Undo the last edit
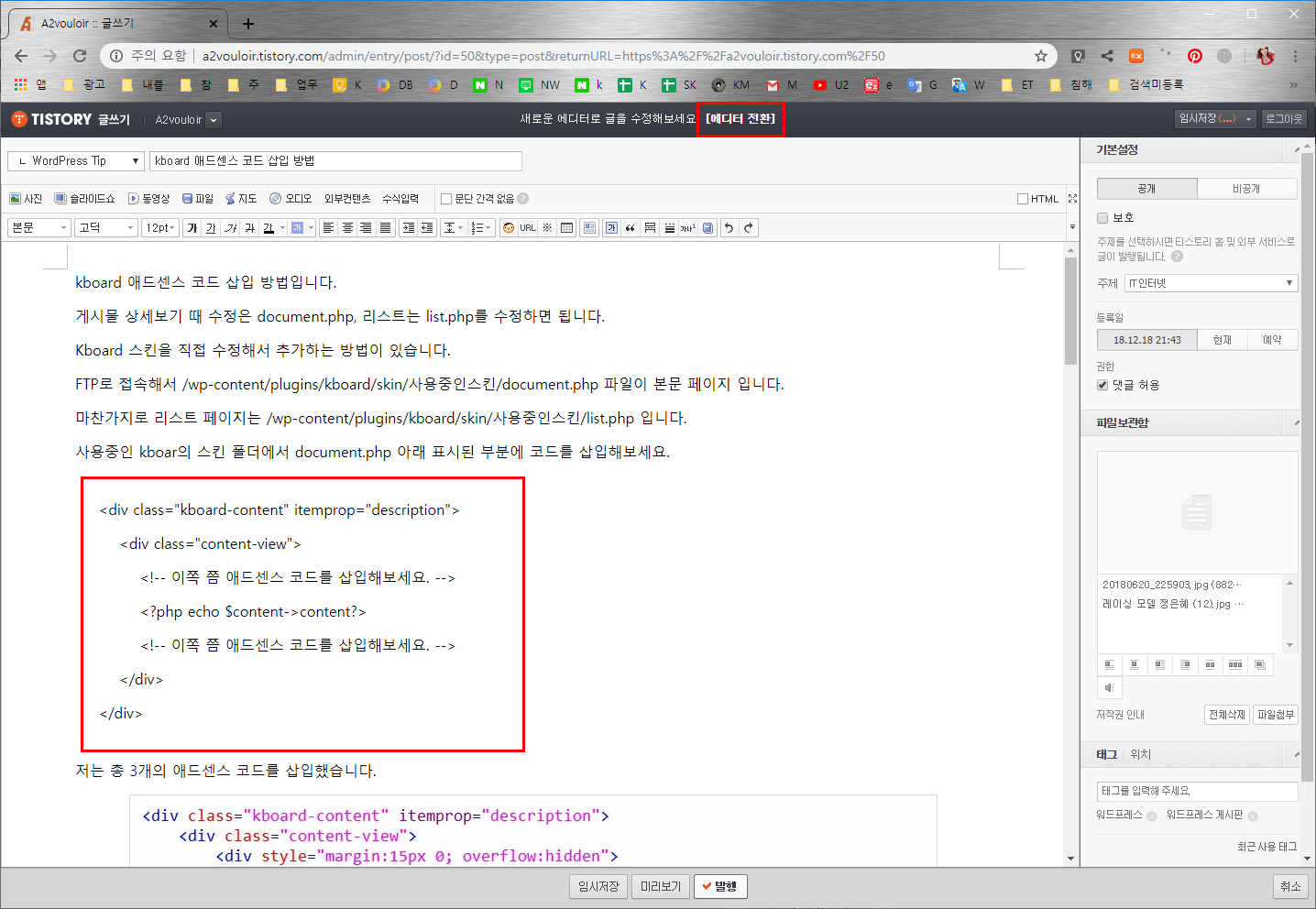This screenshot has width=1316, height=909. [729, 228]
